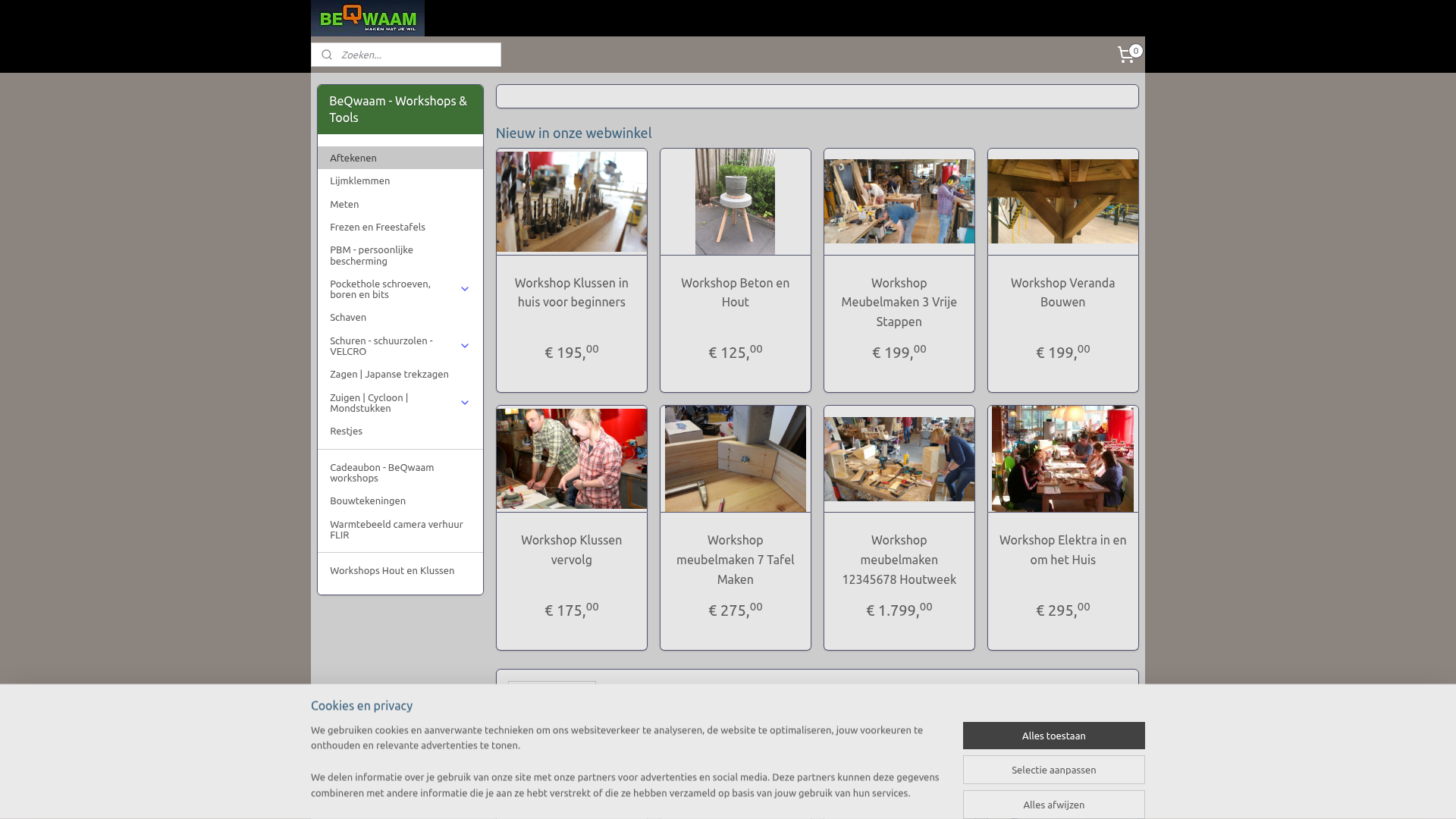Reject cookies with Alles afwijzen

tap(1054, 805)
